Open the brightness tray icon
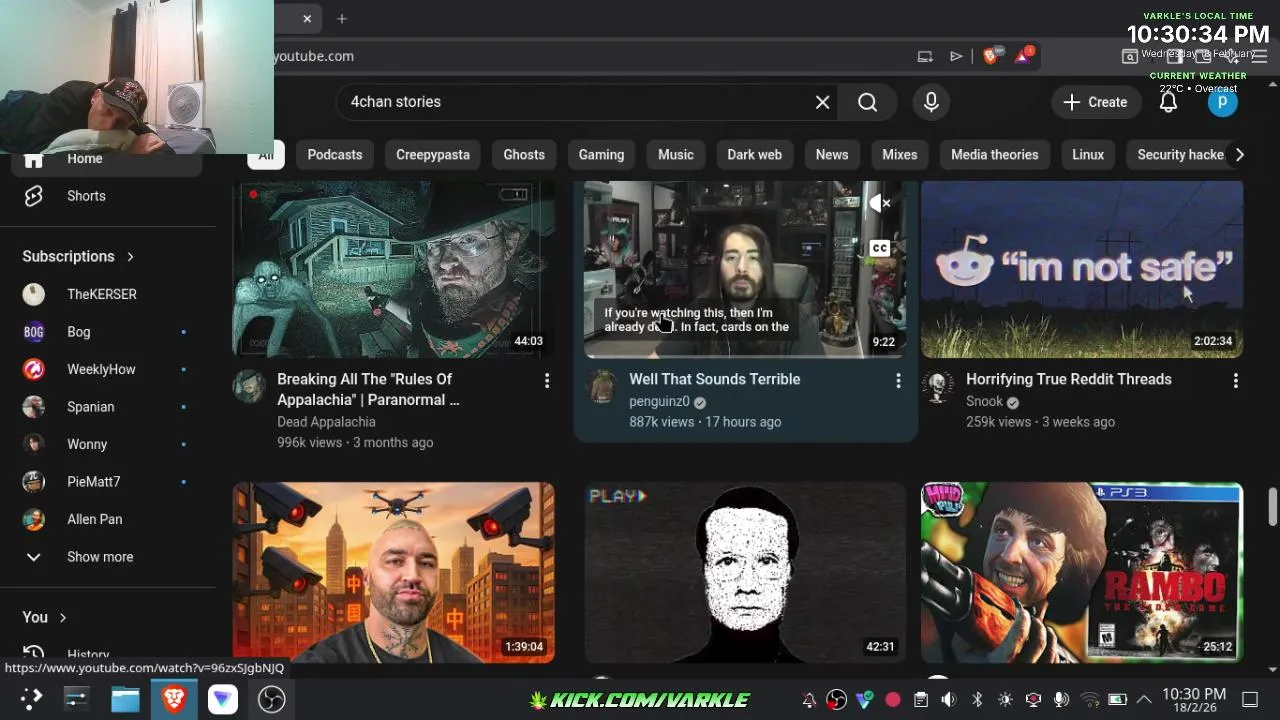 [1005, 700]
